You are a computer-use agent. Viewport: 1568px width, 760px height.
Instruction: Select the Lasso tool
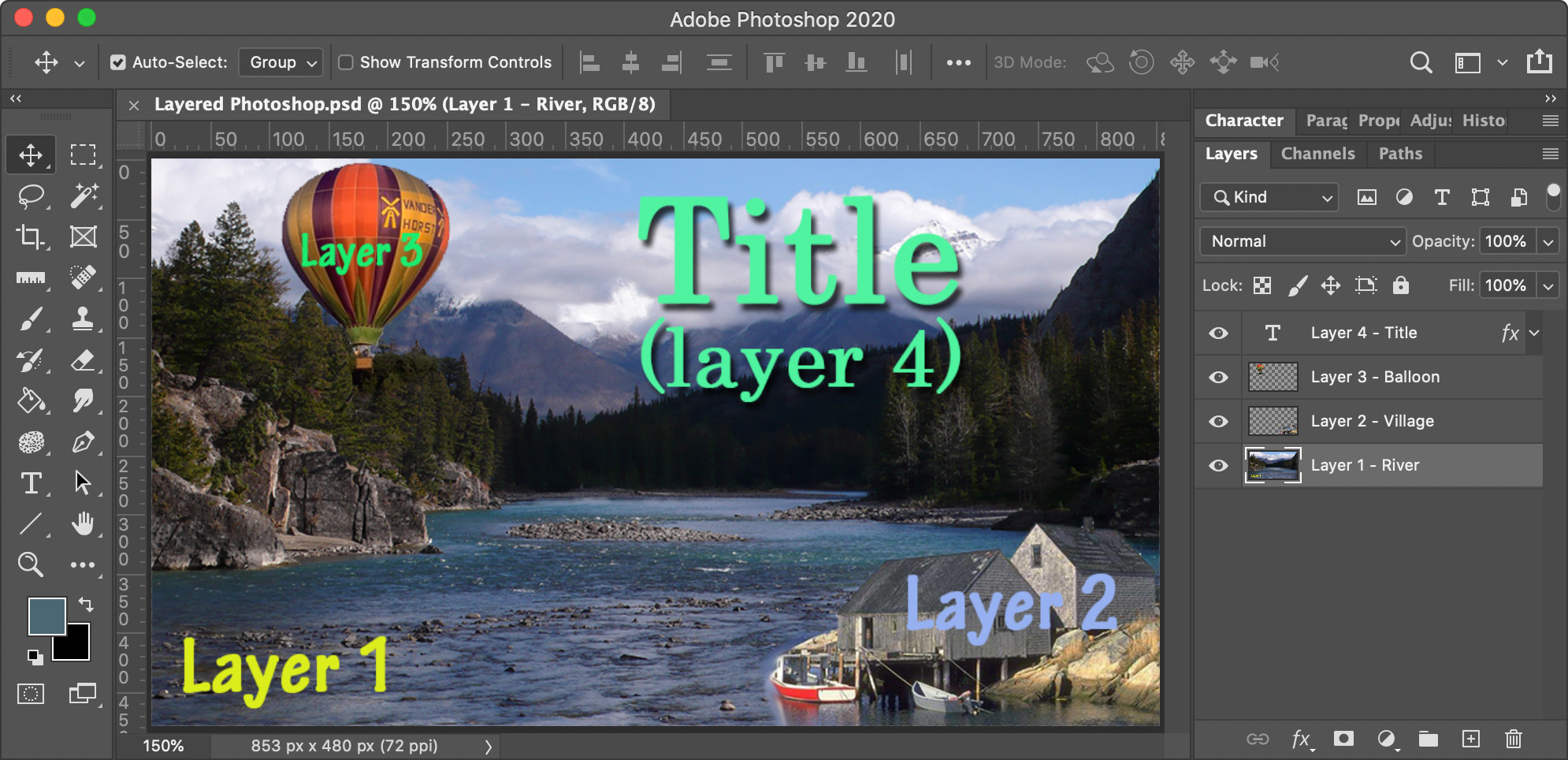tap(31, 196)
